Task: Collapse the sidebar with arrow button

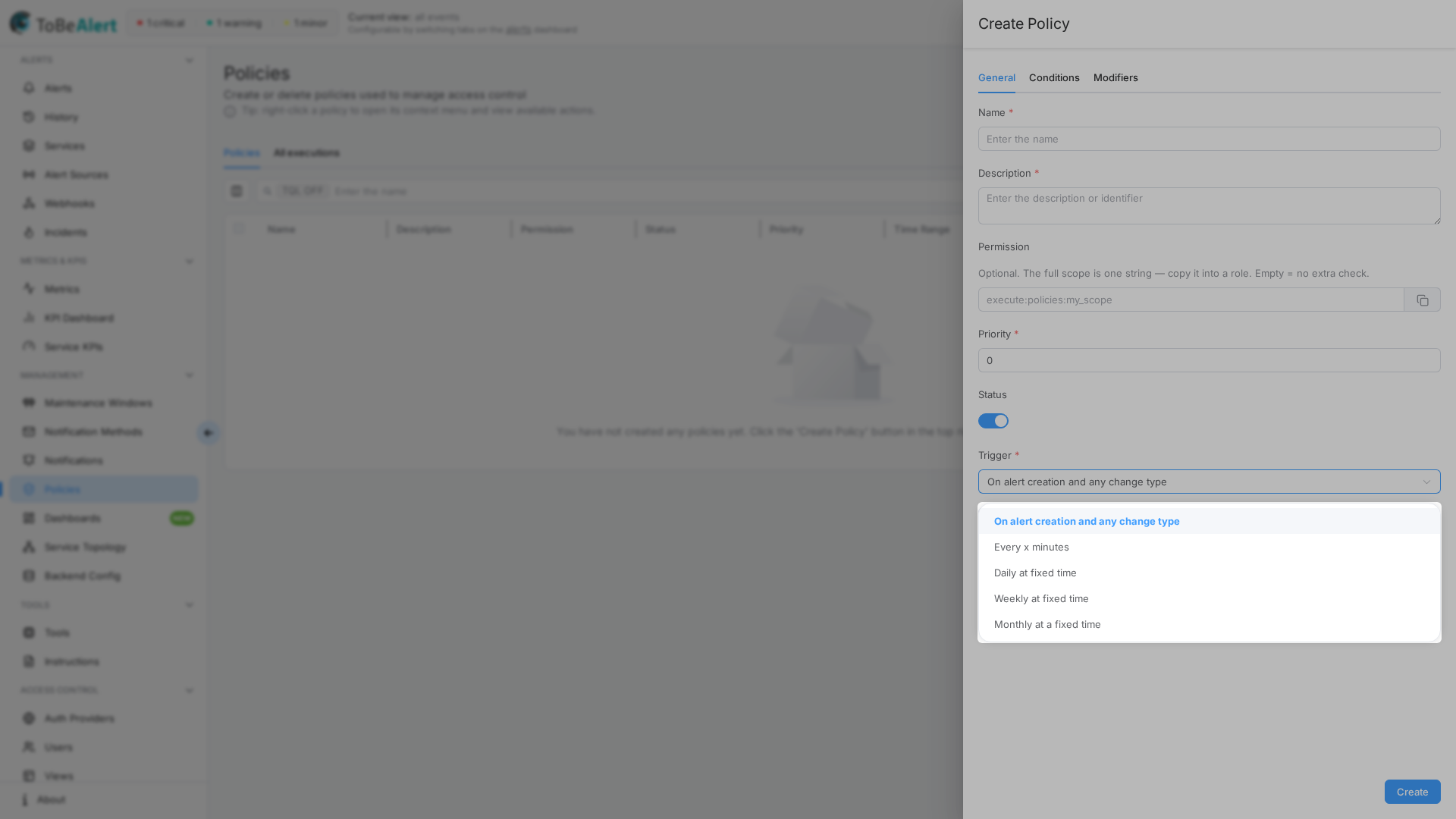Action: click(208, 433)
